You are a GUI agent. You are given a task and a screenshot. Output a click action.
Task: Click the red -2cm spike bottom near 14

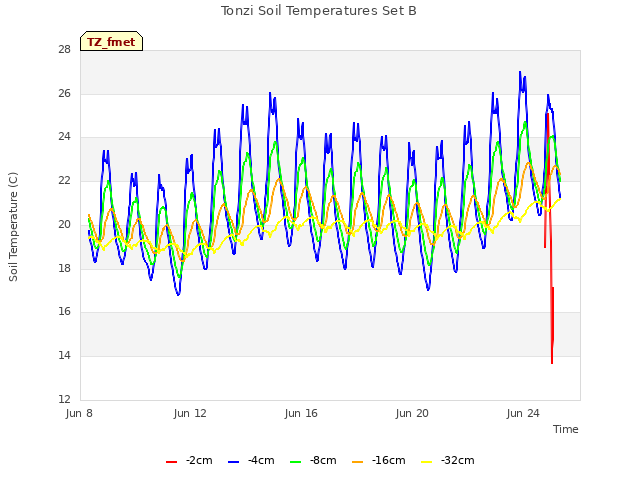[x=552, y=362]
